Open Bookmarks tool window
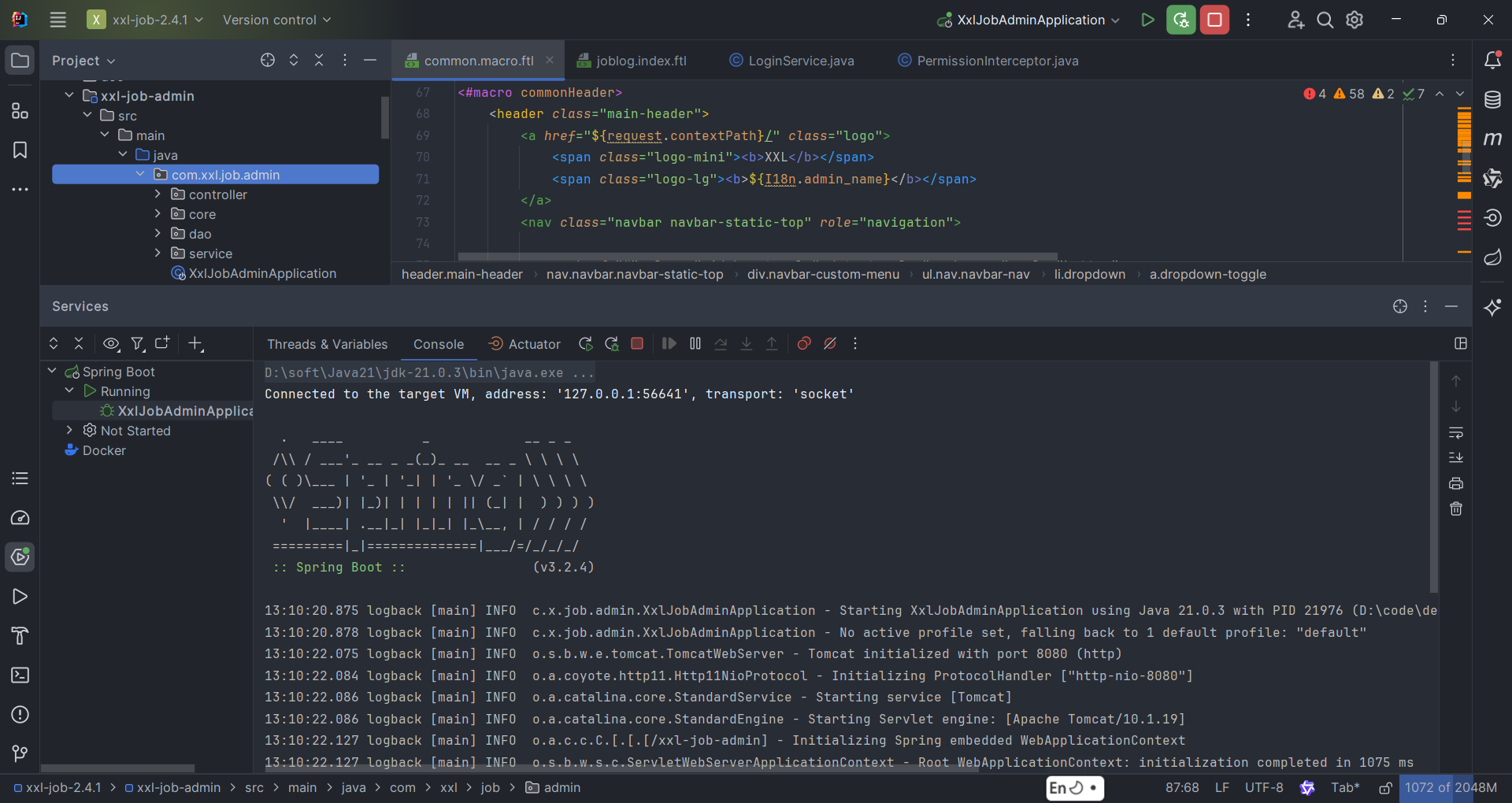Screen dimensions: 1512x803 (20, 150)
